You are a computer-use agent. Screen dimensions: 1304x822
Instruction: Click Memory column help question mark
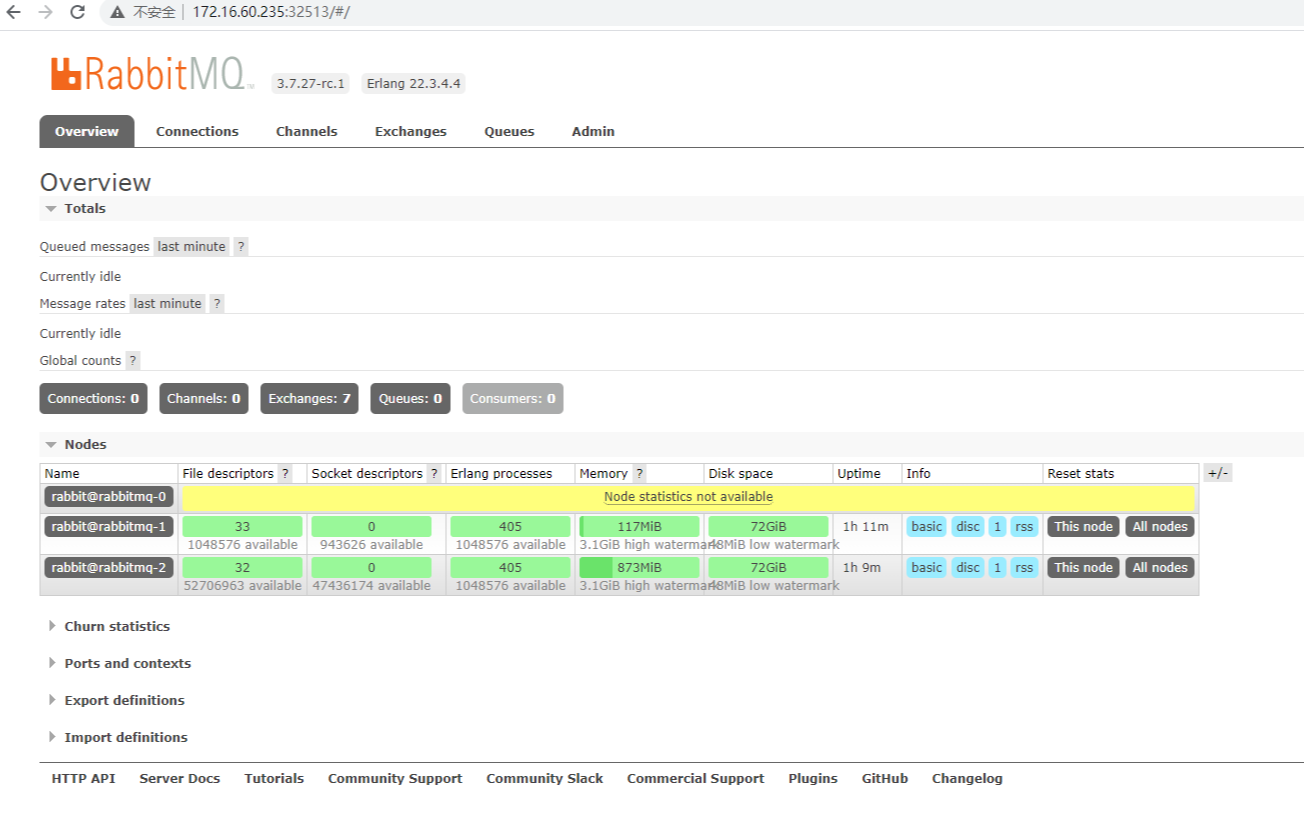coord(639,474)
